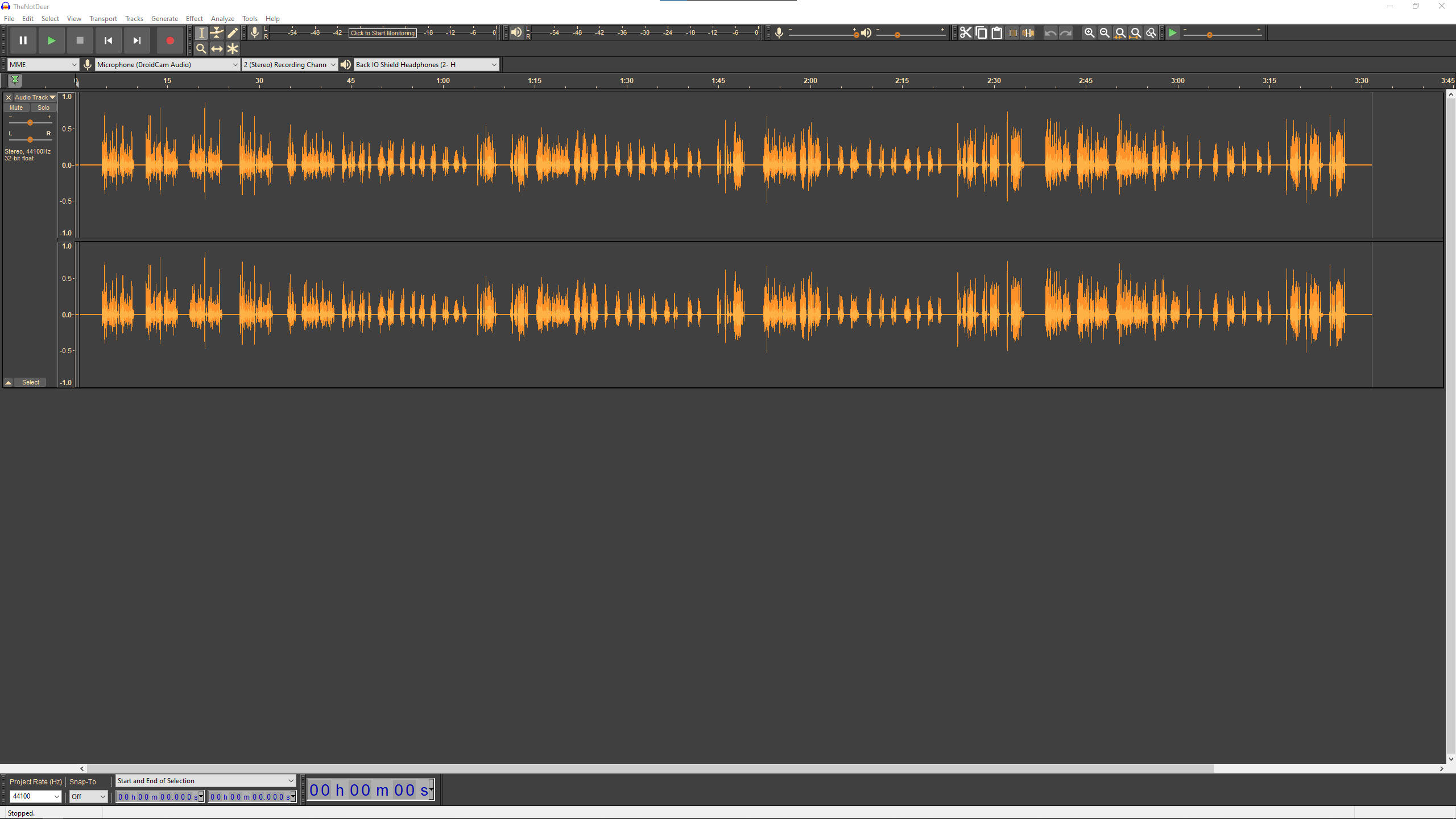
Task: Click the Fit Project to Width icon
Action: point(1135,33)
